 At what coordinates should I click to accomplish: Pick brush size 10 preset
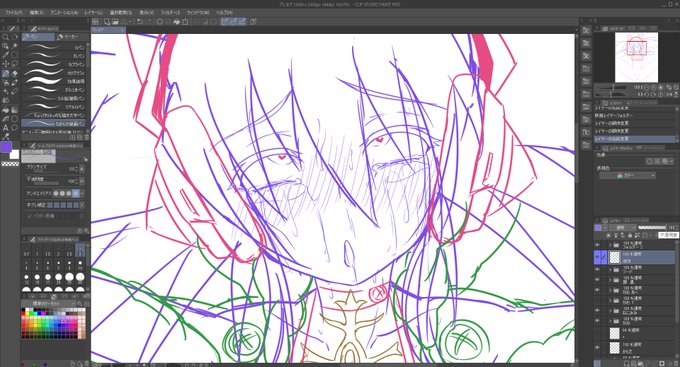pyautogui.click(x=80, y=265)
